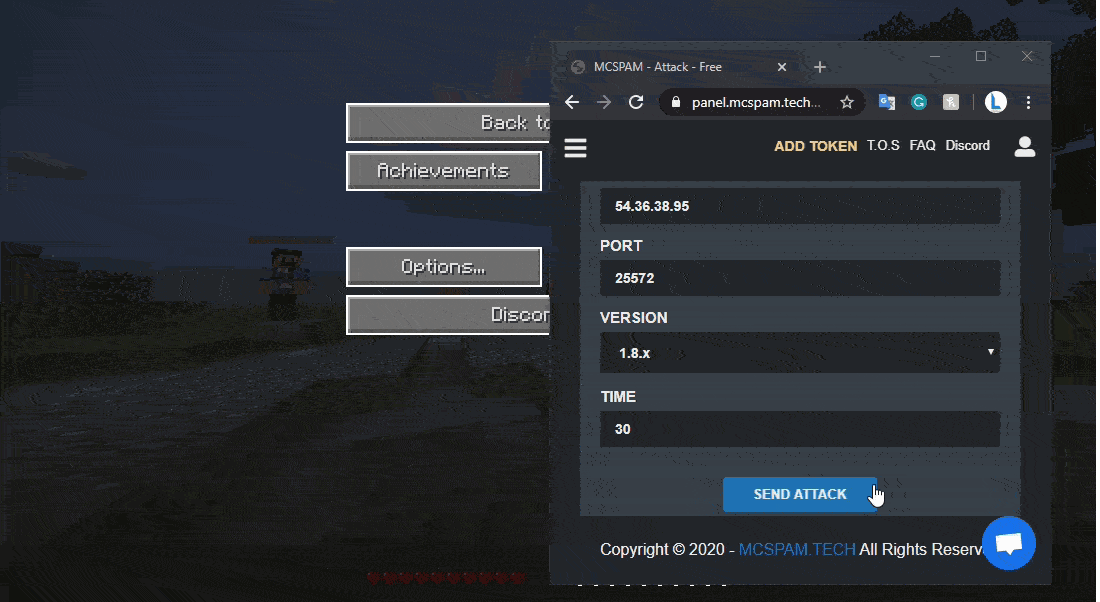Open the FAQ menu item
This screenshot has width=1100, height=602.
tap(922, 146)
